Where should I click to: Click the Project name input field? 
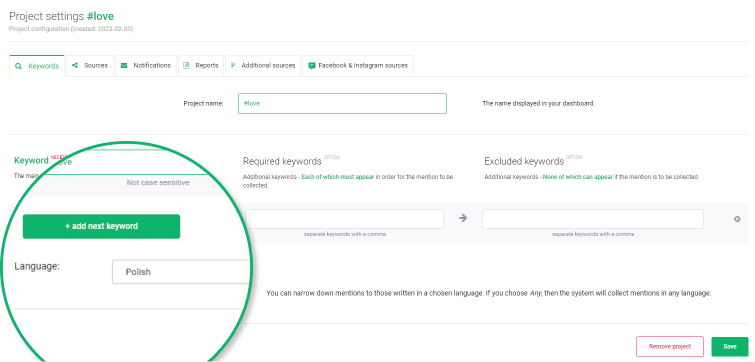point(342,103)
